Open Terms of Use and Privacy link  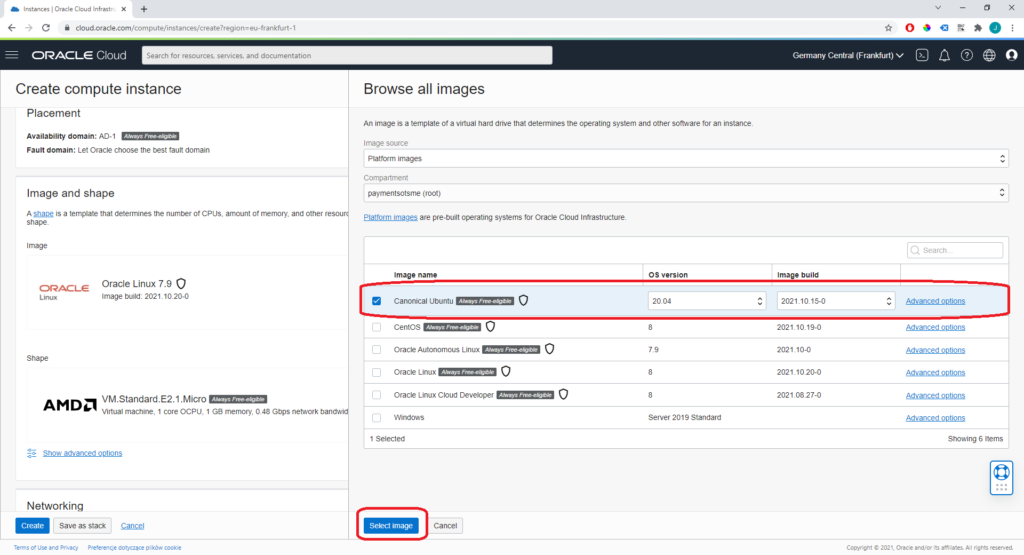[x=46, y=548]
